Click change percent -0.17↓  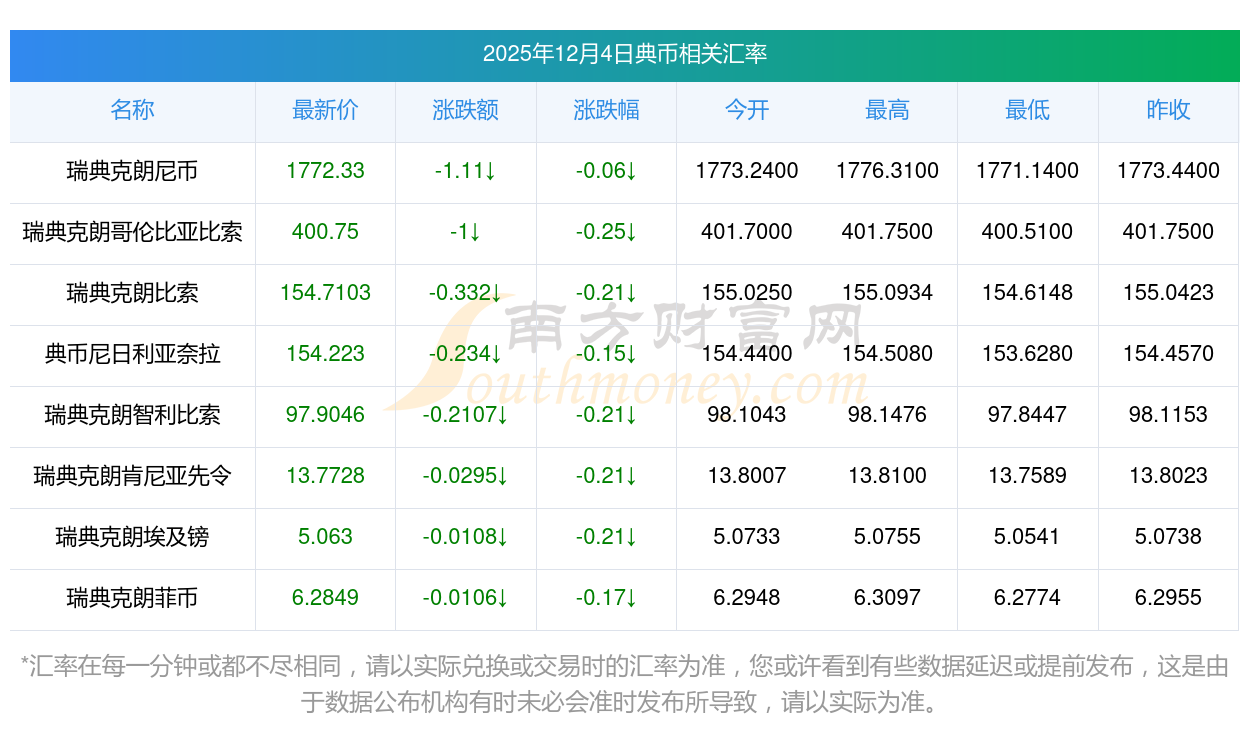click(606, 598)
